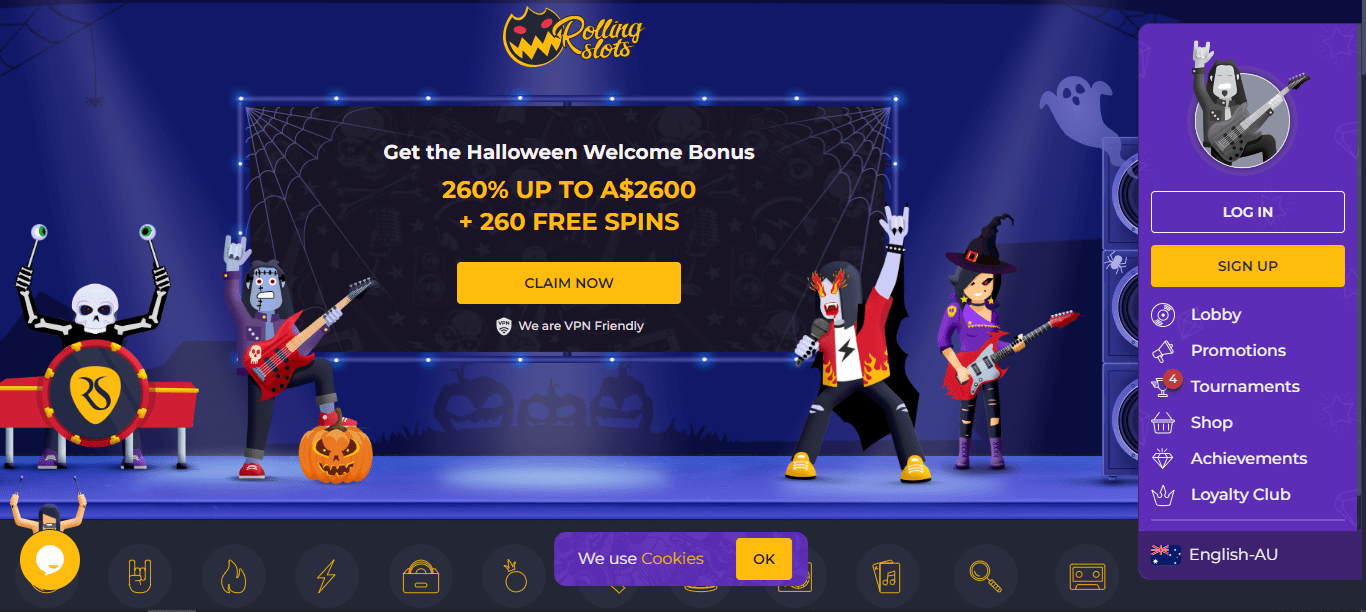Select the rock hand category icon
The height and width of the screenshot is (612, 1366).
pyautogui.click(x=139, y=576)
